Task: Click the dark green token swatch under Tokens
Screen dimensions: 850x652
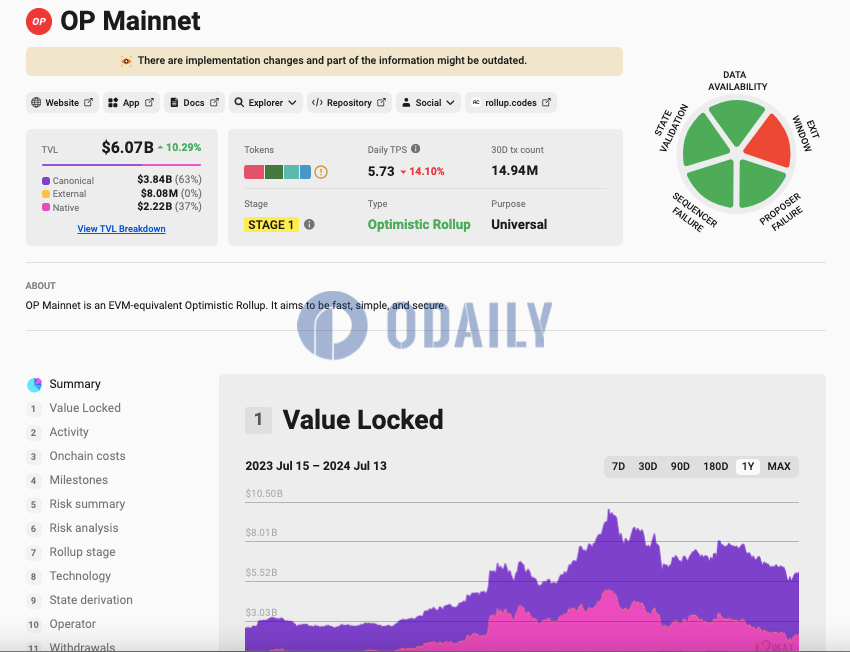Action: [x=274, y=172]
